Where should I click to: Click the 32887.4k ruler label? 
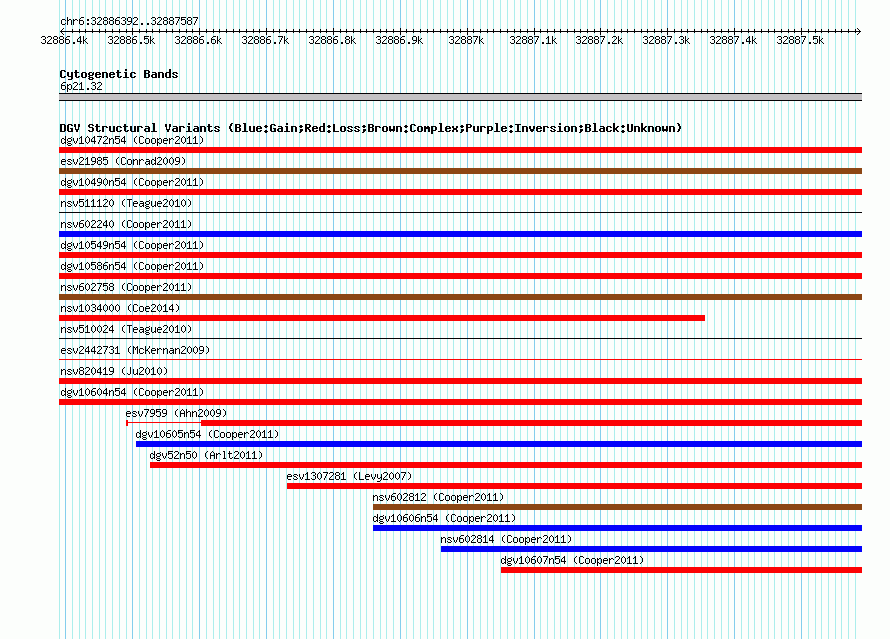point(733,40)
